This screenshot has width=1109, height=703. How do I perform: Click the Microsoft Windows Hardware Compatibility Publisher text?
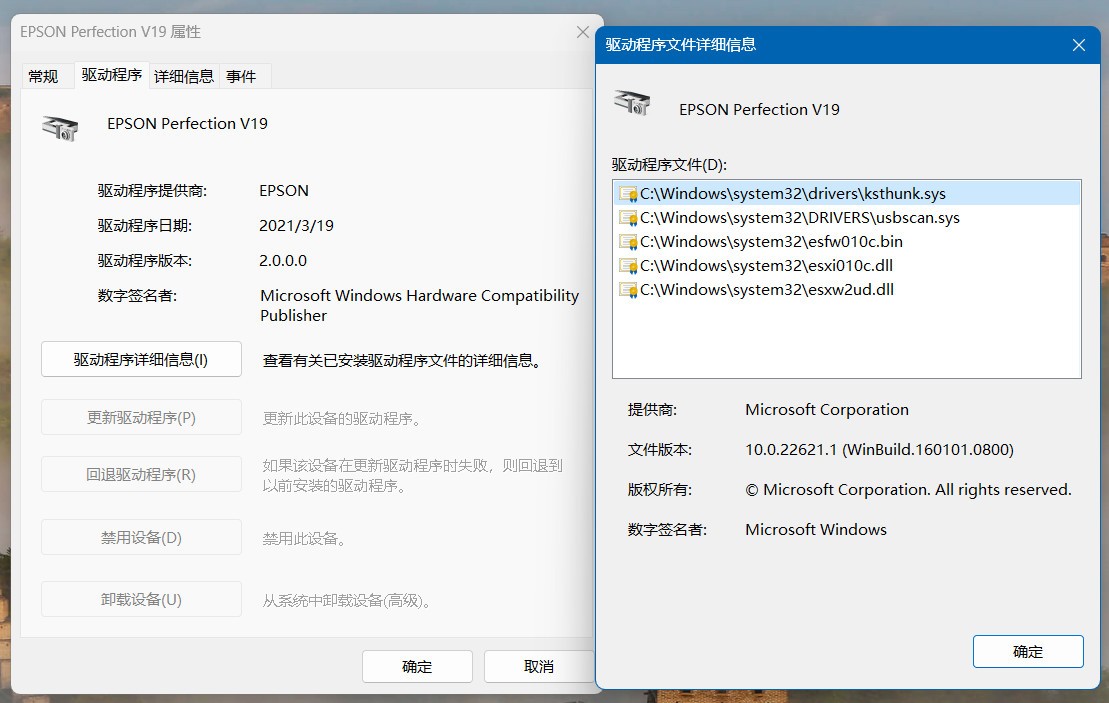tap(419, 306)
